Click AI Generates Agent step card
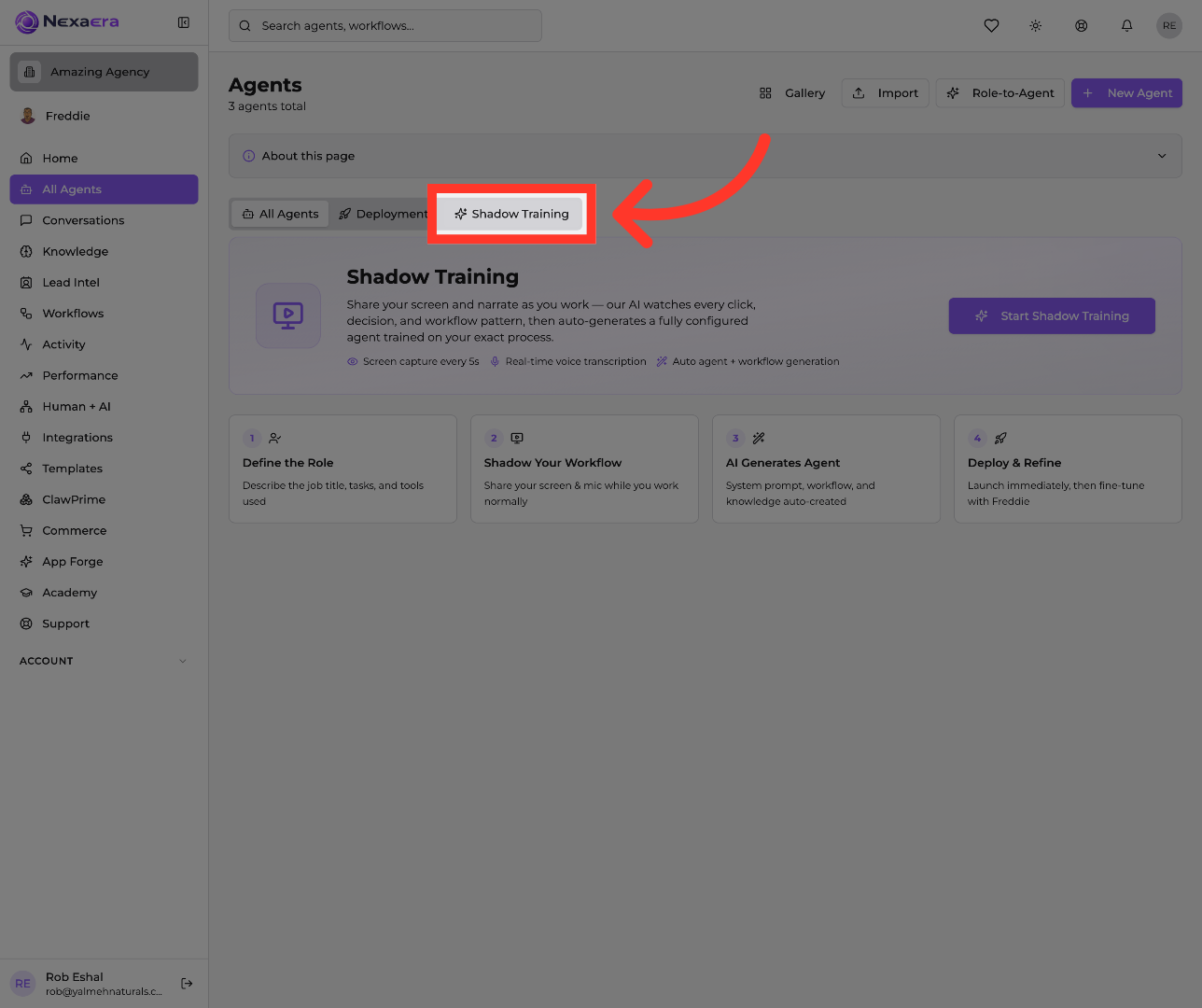This screenshot has height=1008, width=1202. pos(826,469)
